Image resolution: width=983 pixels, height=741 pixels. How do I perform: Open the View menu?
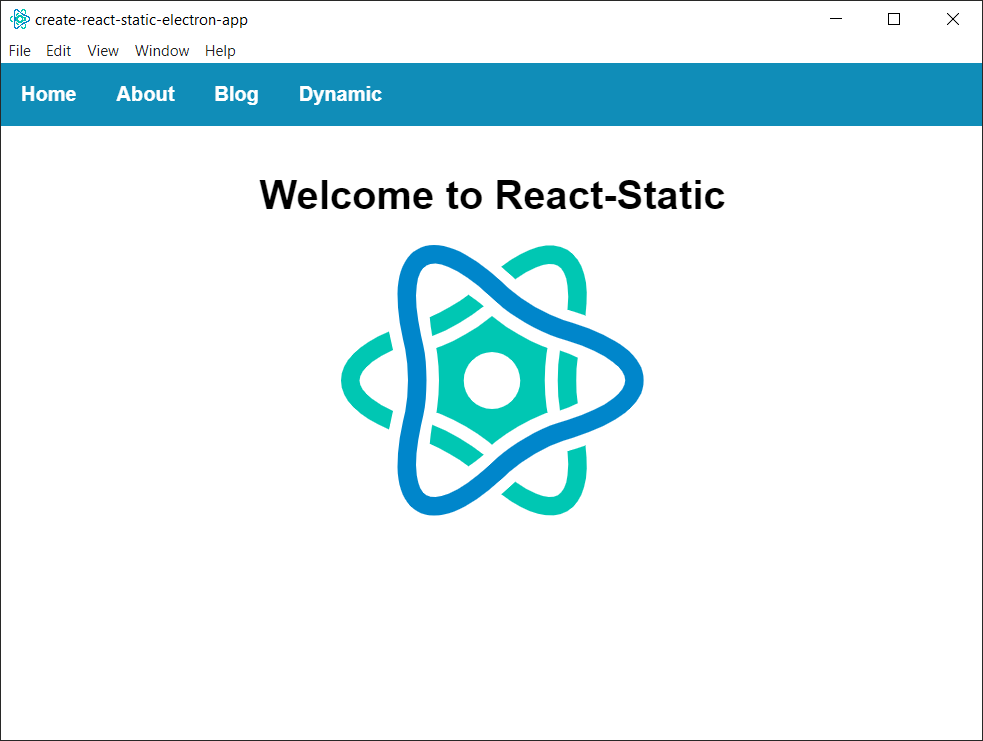click(103, 51)
